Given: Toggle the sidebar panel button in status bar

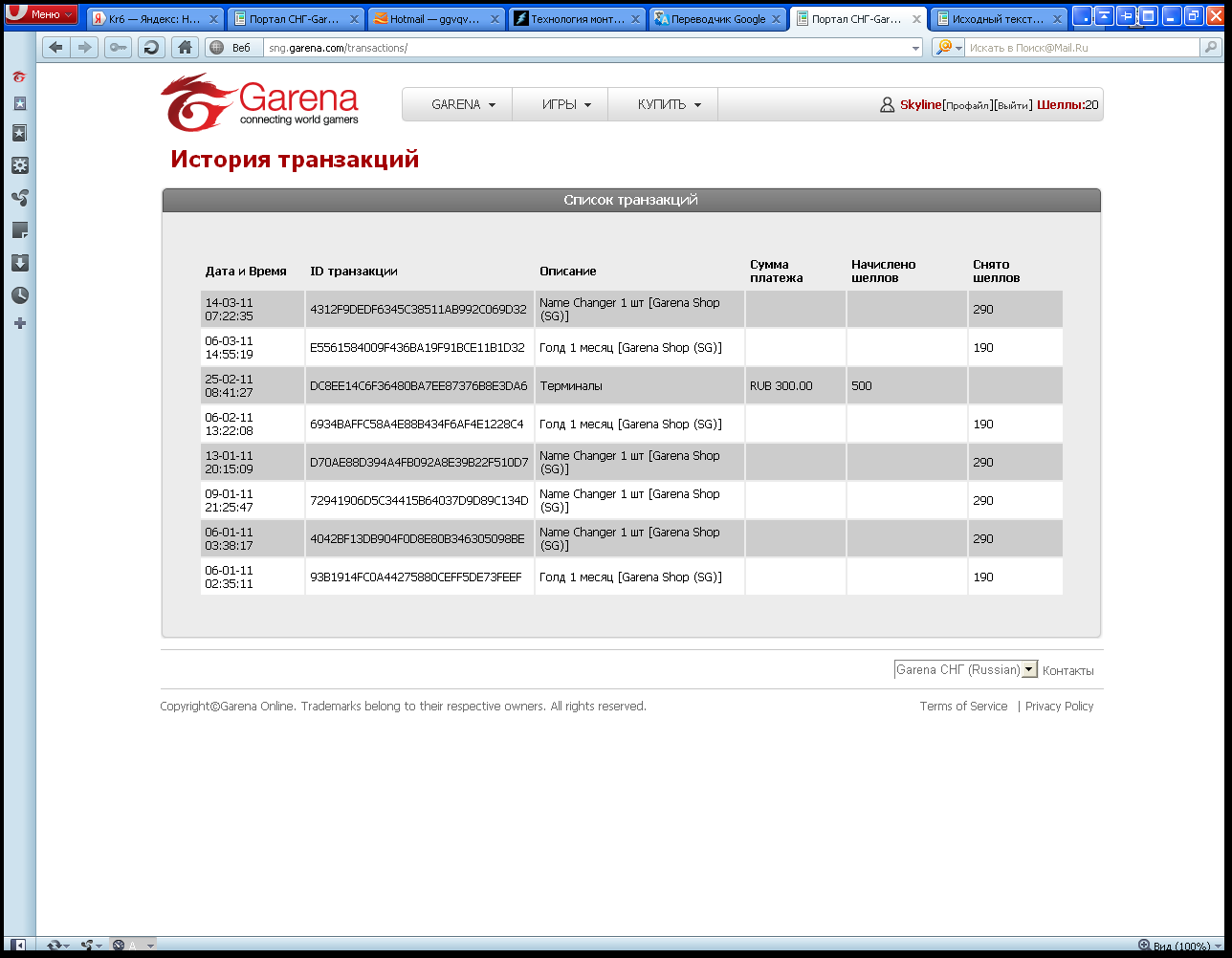Looking at the screenshot, I should (x=17, y=946).
